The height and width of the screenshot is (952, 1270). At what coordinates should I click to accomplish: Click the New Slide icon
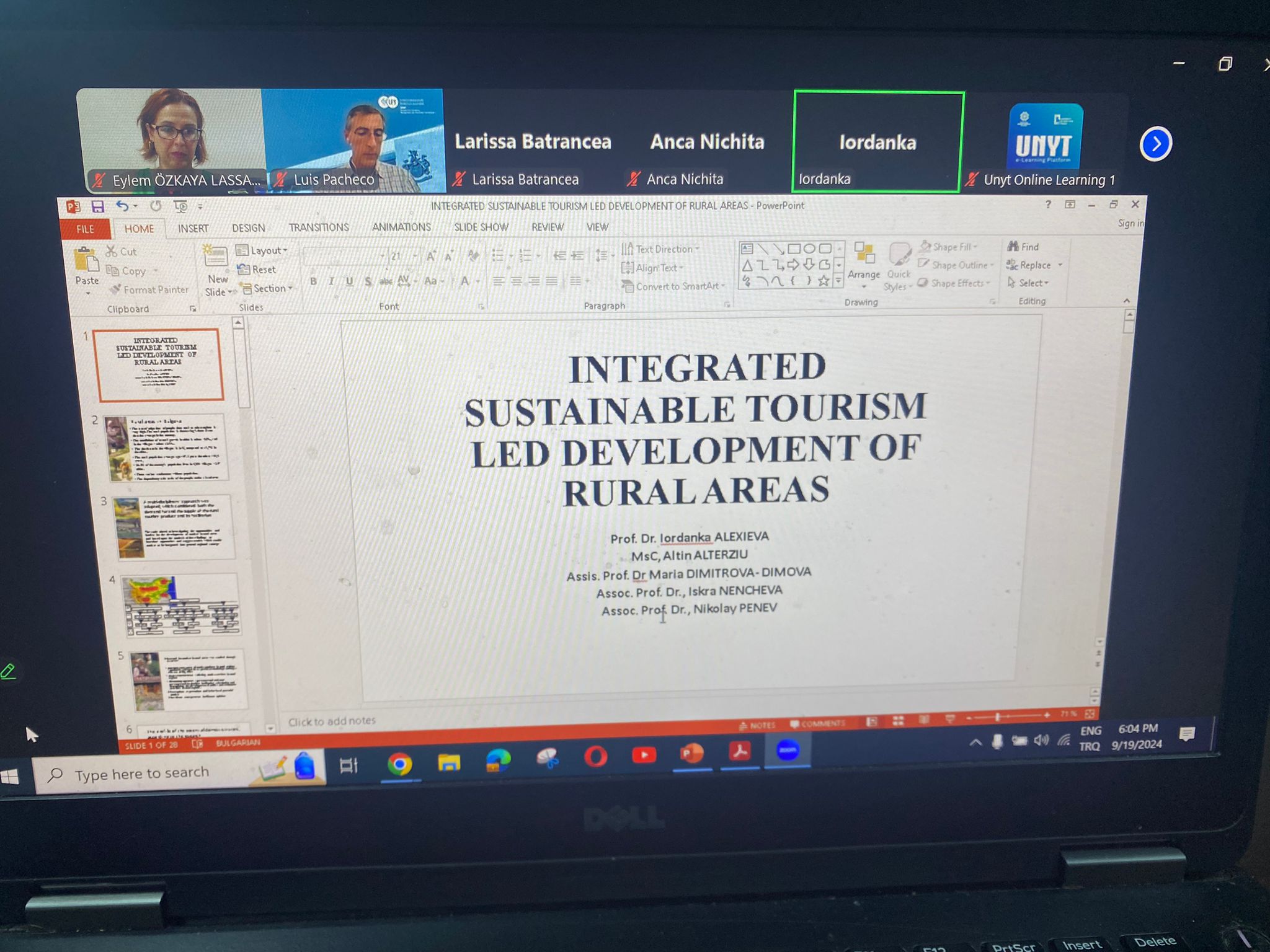(215, 257)
